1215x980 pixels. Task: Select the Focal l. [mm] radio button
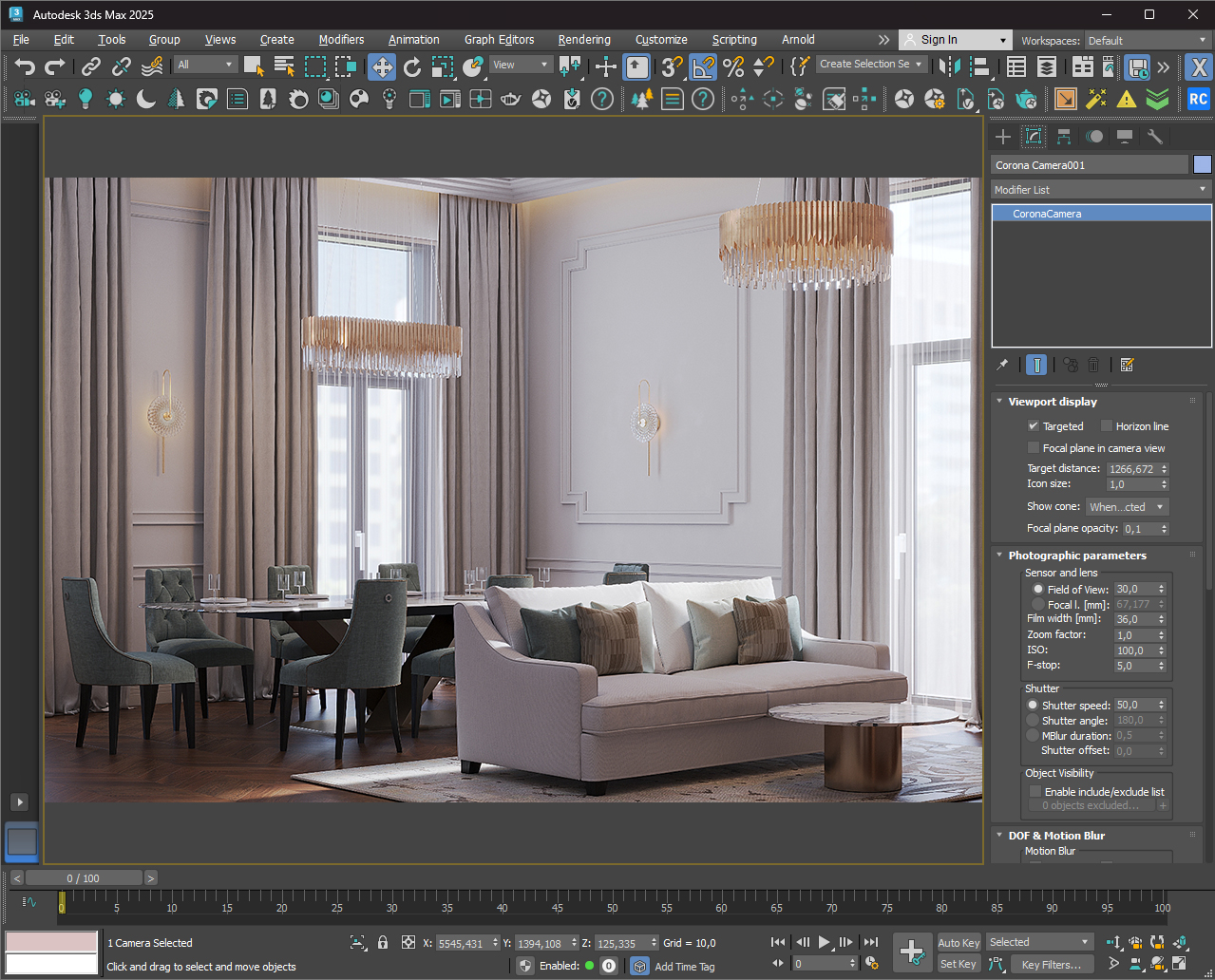pyautogui.click(x=1038, y=604)
